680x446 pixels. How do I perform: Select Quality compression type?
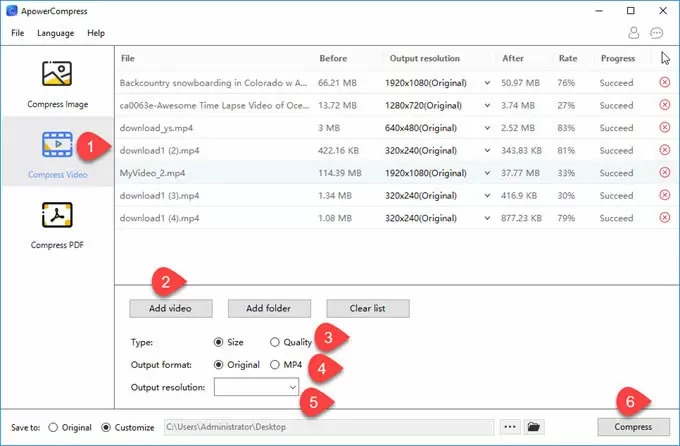(275, 342)
